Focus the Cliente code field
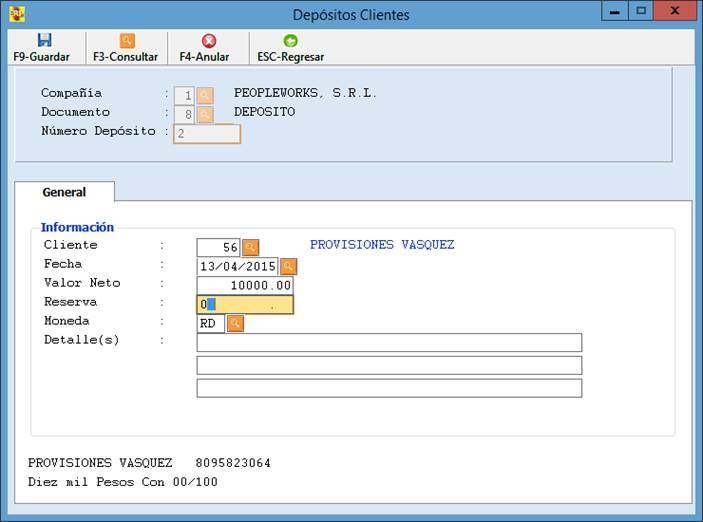Screen dimensions: 703x522 pos(218,247)
